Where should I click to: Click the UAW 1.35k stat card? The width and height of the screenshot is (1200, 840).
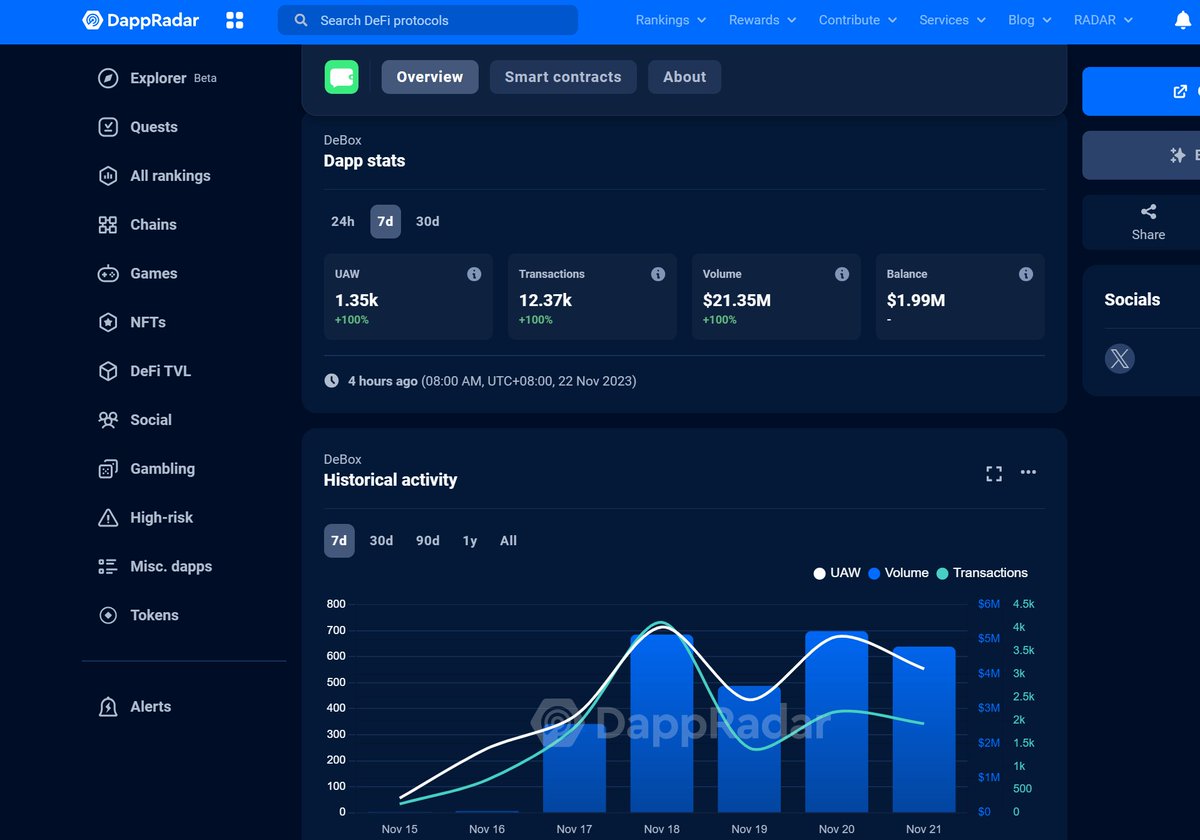point(408,297)
